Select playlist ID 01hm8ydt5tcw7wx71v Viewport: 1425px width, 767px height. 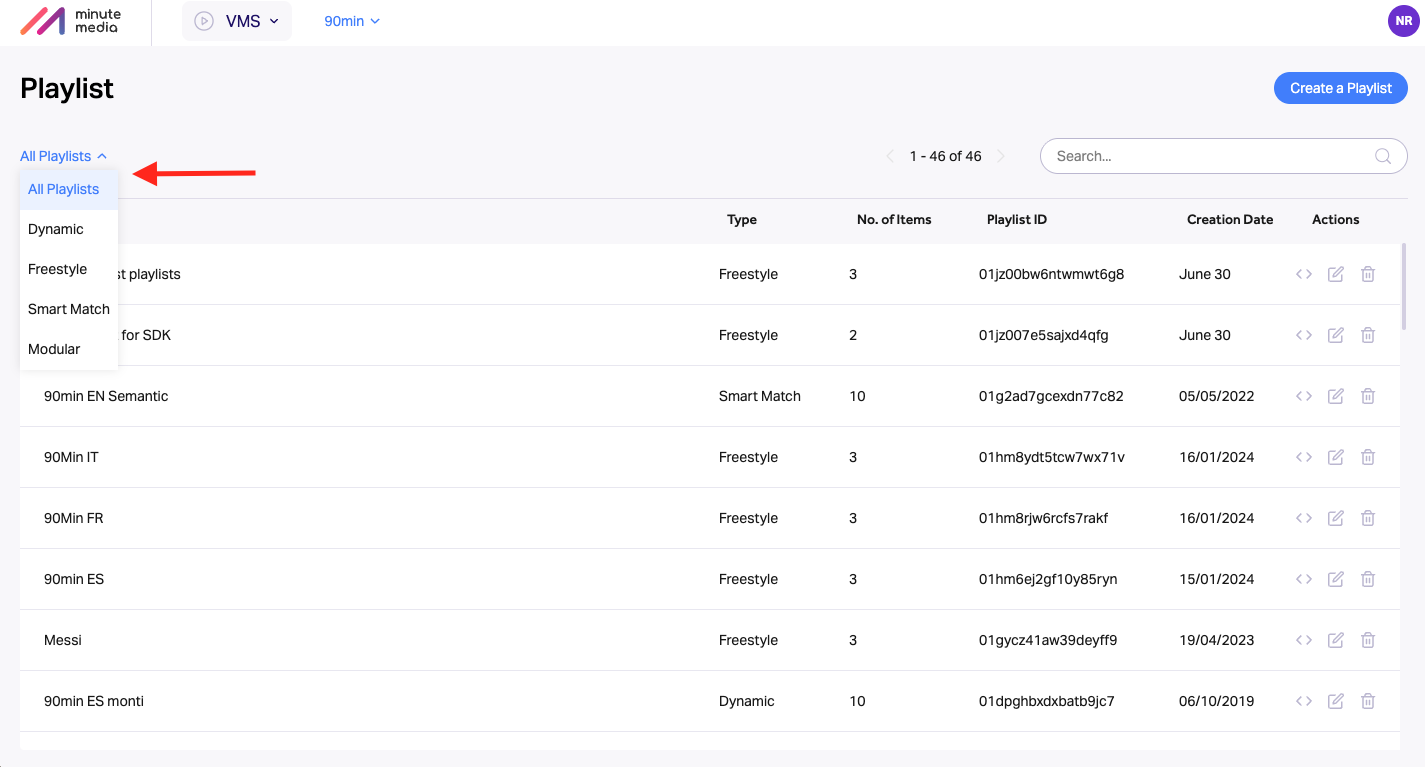pos(1052,457)
